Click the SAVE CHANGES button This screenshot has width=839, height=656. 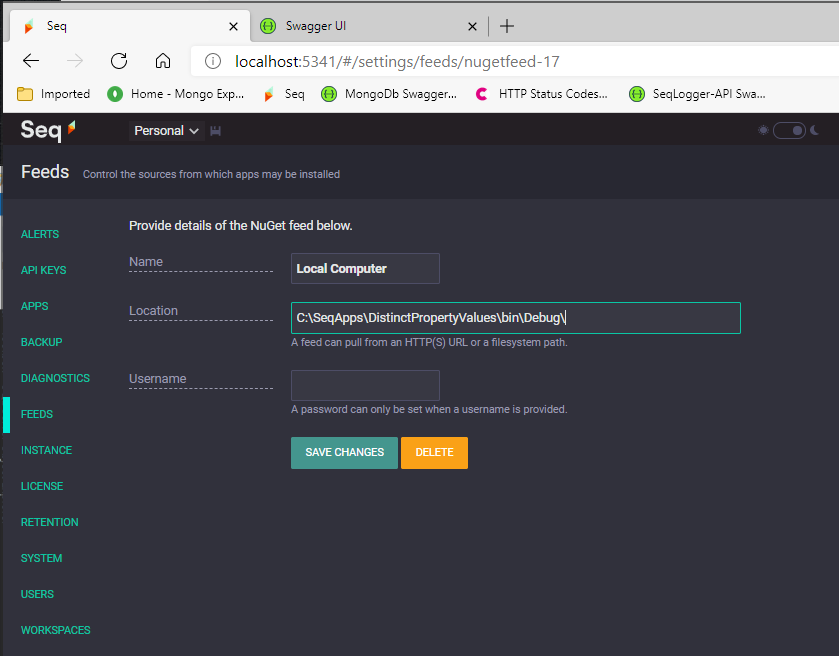345,453
